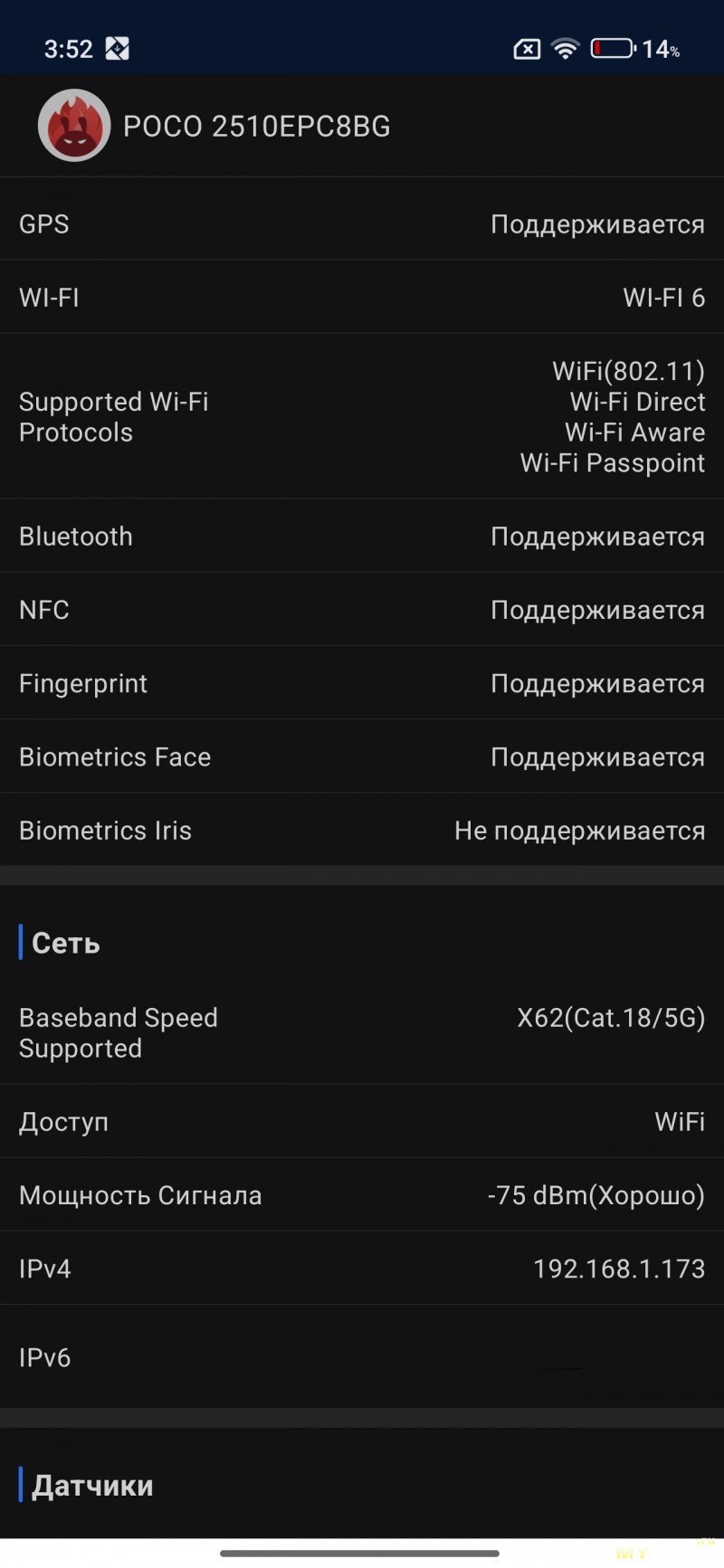Tap the Сеть section header

(x=66, y=943)
